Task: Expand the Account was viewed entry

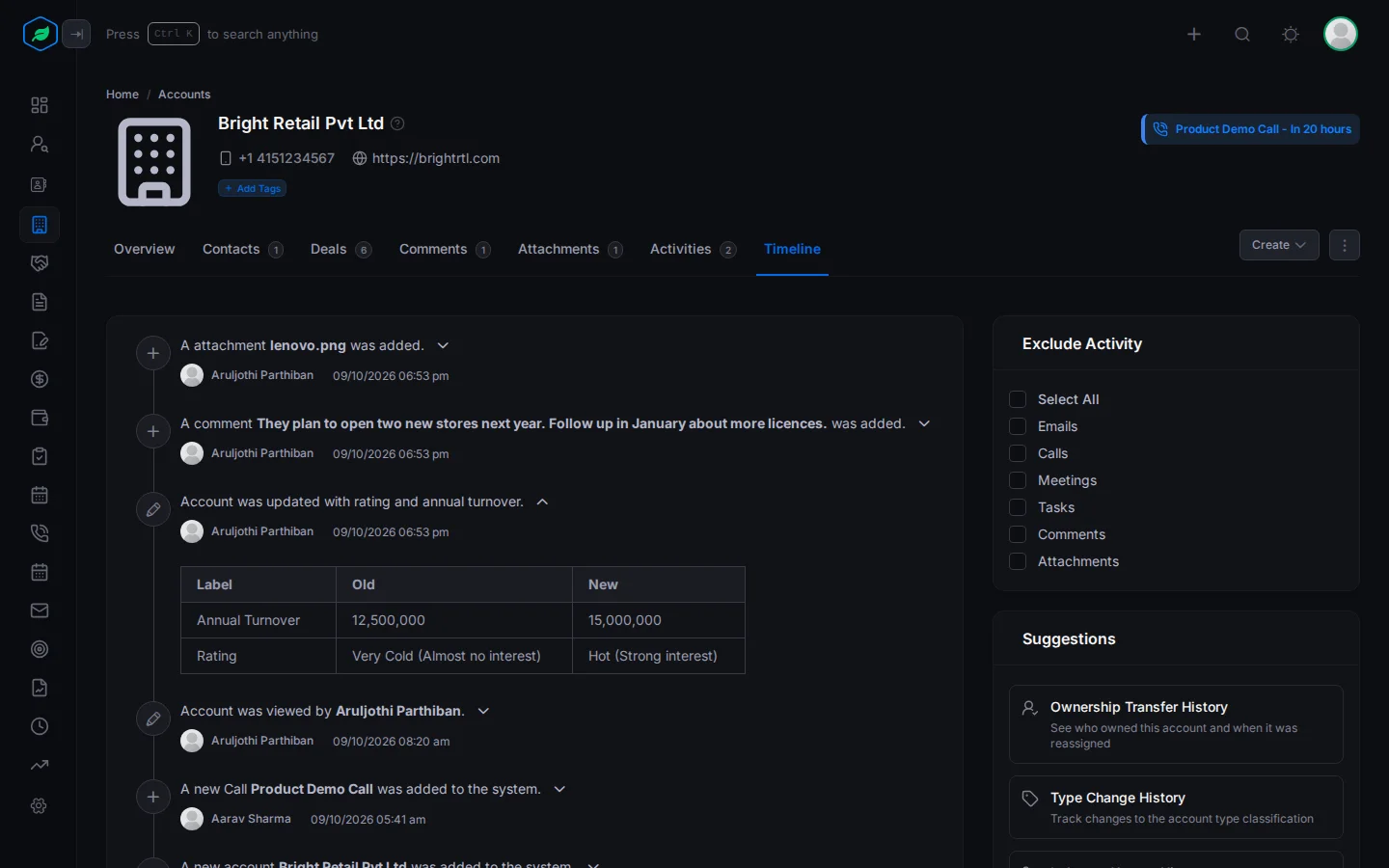Action: click(x=483, y=711)
